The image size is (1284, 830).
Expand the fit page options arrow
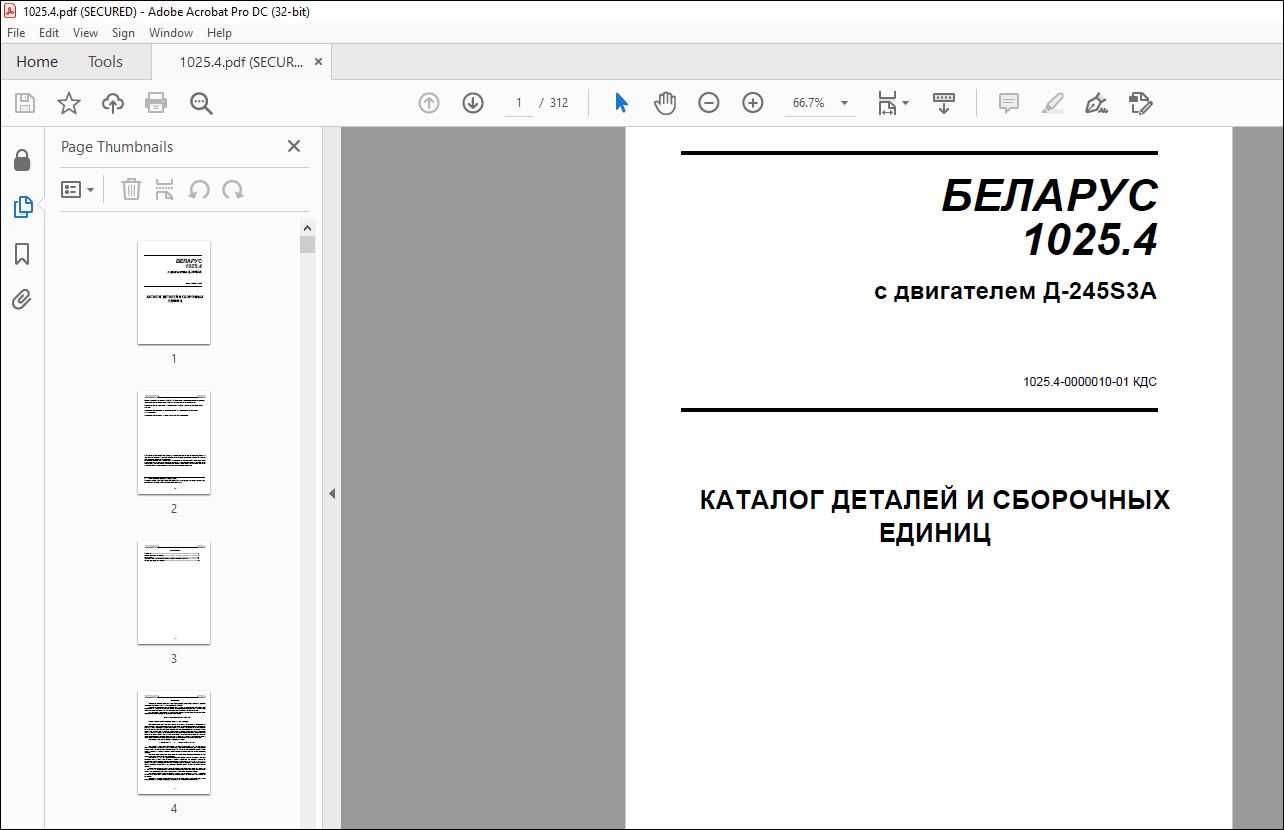click(x=906, y=103)
